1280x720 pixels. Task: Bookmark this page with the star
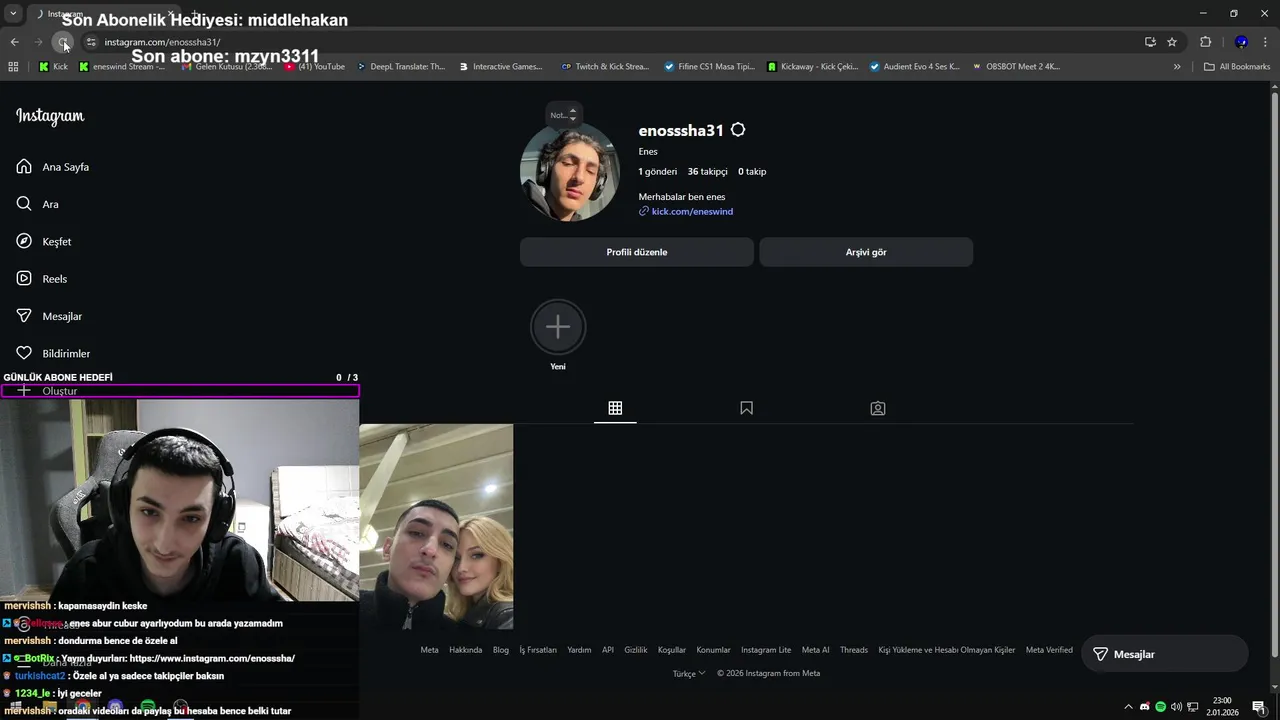[x=1172, y=42]
